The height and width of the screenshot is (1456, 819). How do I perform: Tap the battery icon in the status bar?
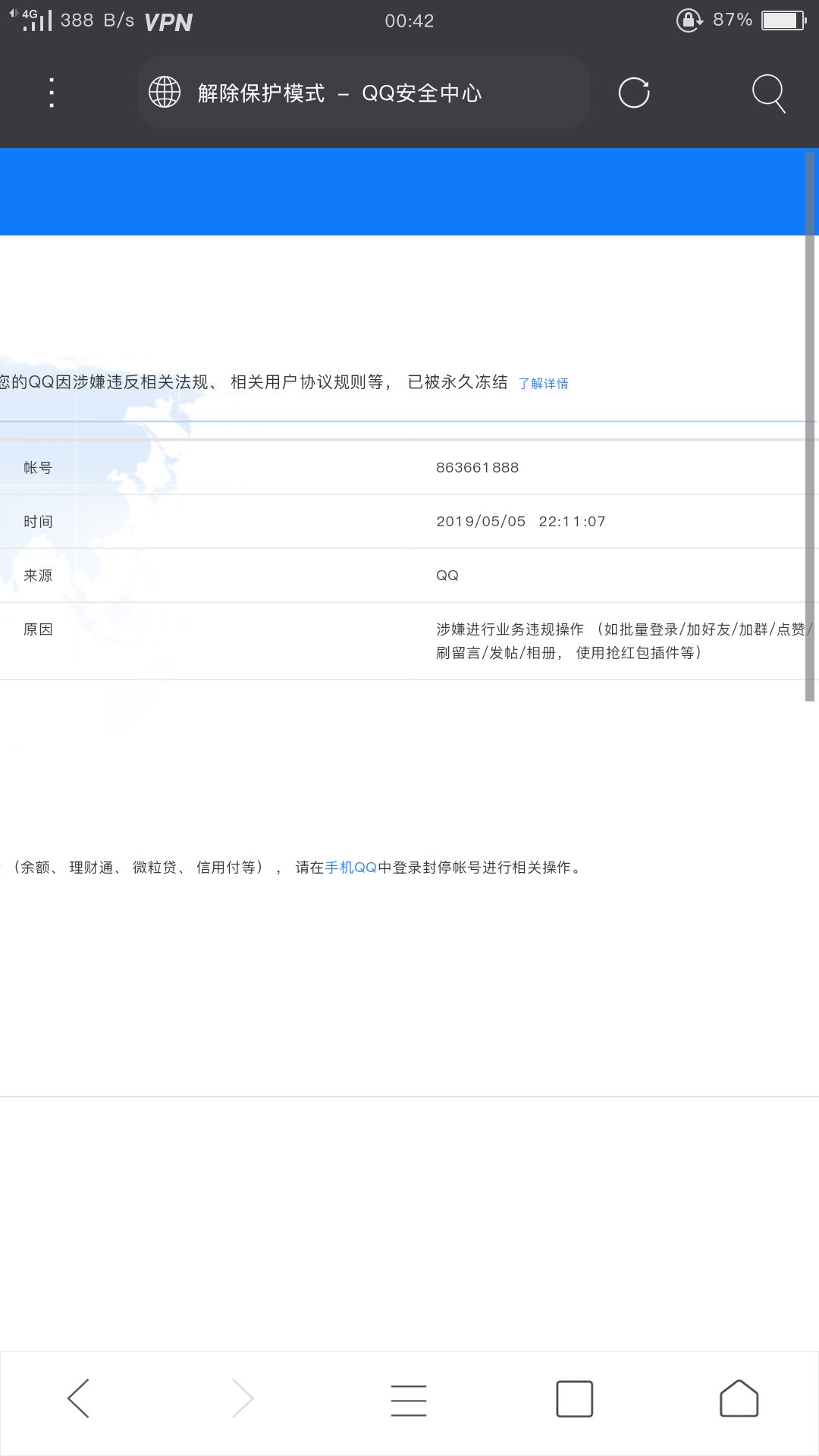(783, 20)
